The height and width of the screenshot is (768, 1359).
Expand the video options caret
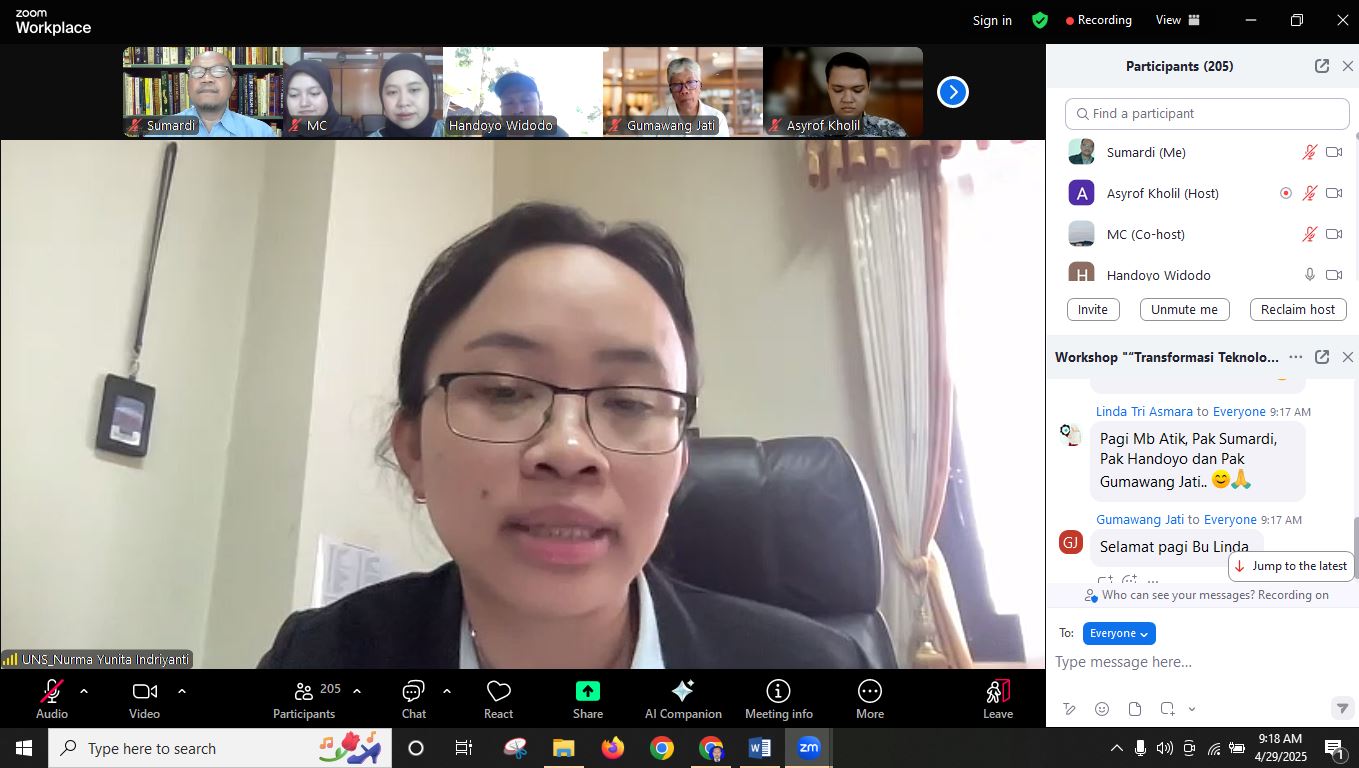[x=182, y=691]
